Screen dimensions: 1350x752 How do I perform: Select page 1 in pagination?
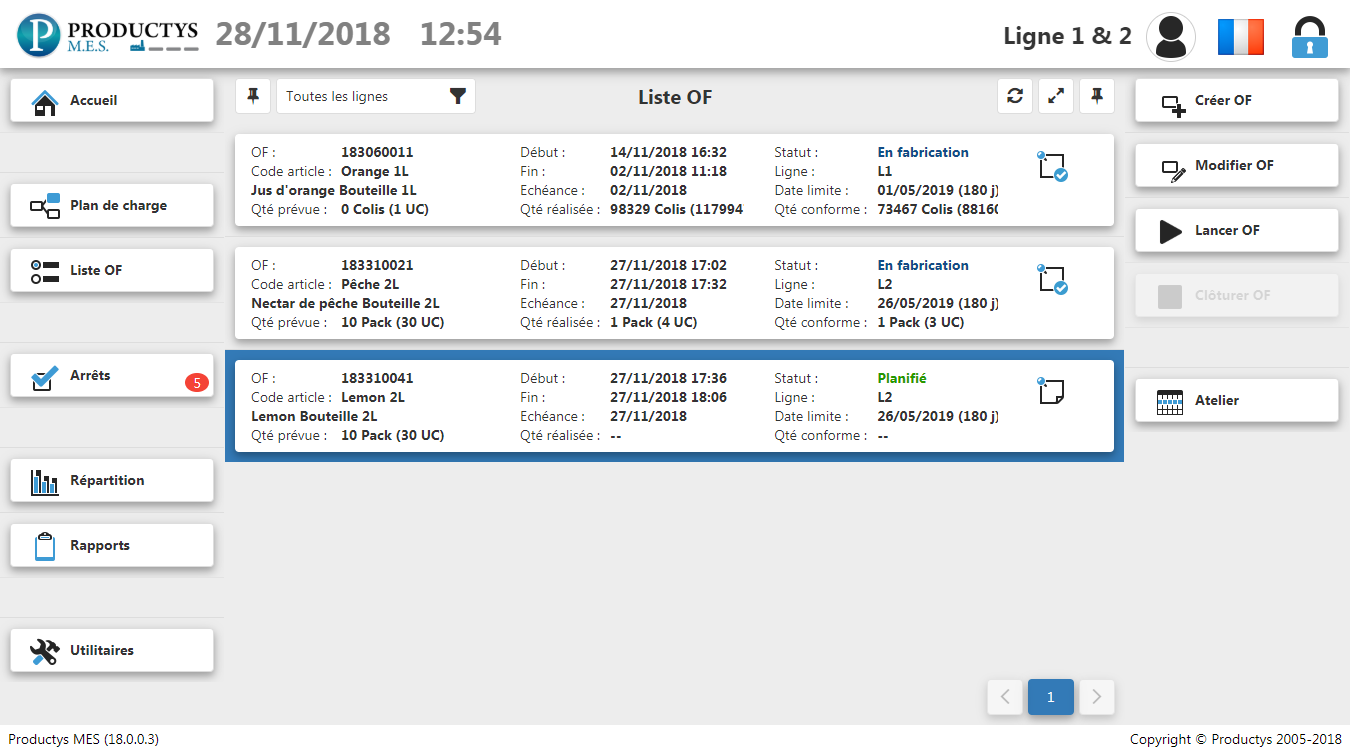tap(1050, 697)
